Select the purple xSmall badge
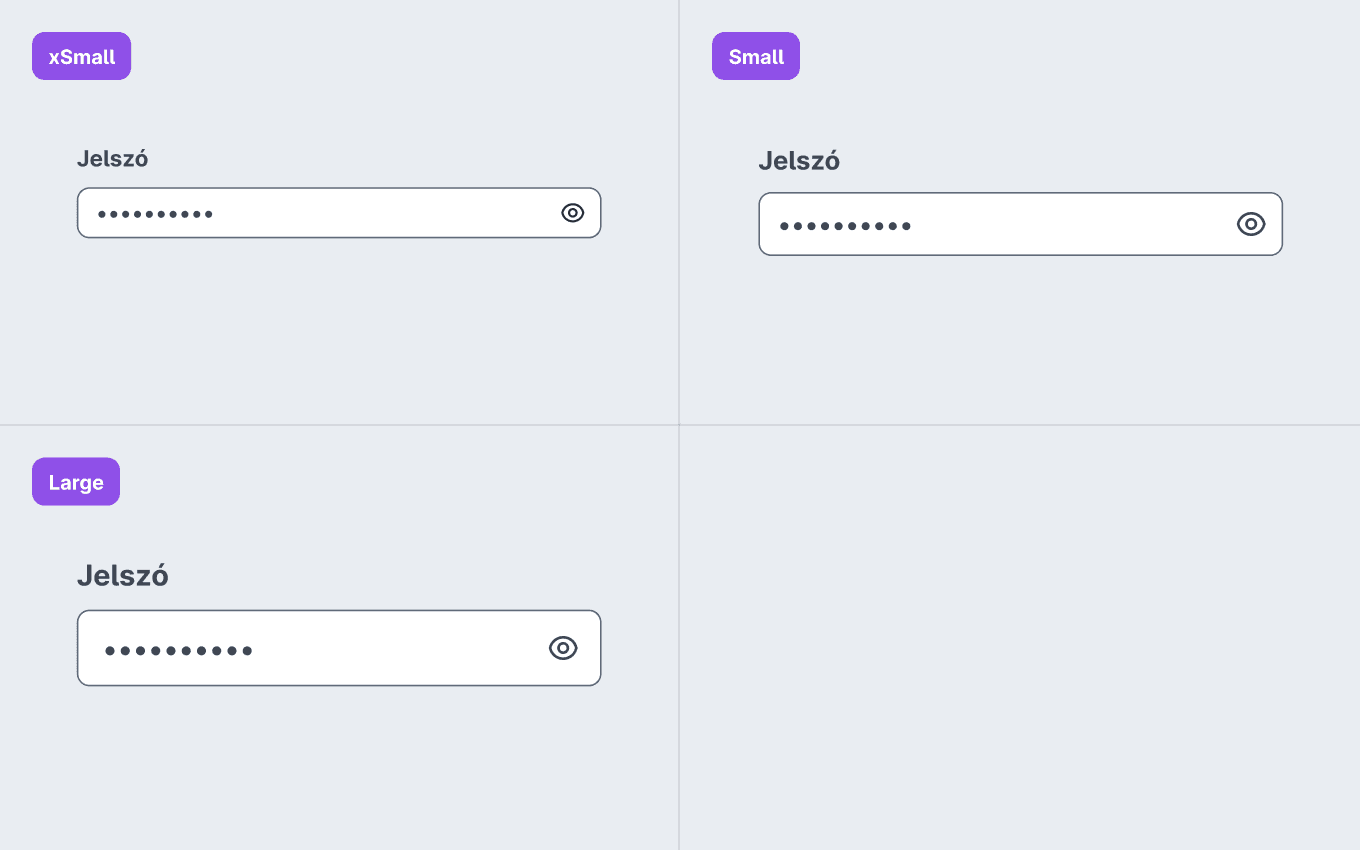The height and width of the screenshot is (850, 1360). [81, 56]
